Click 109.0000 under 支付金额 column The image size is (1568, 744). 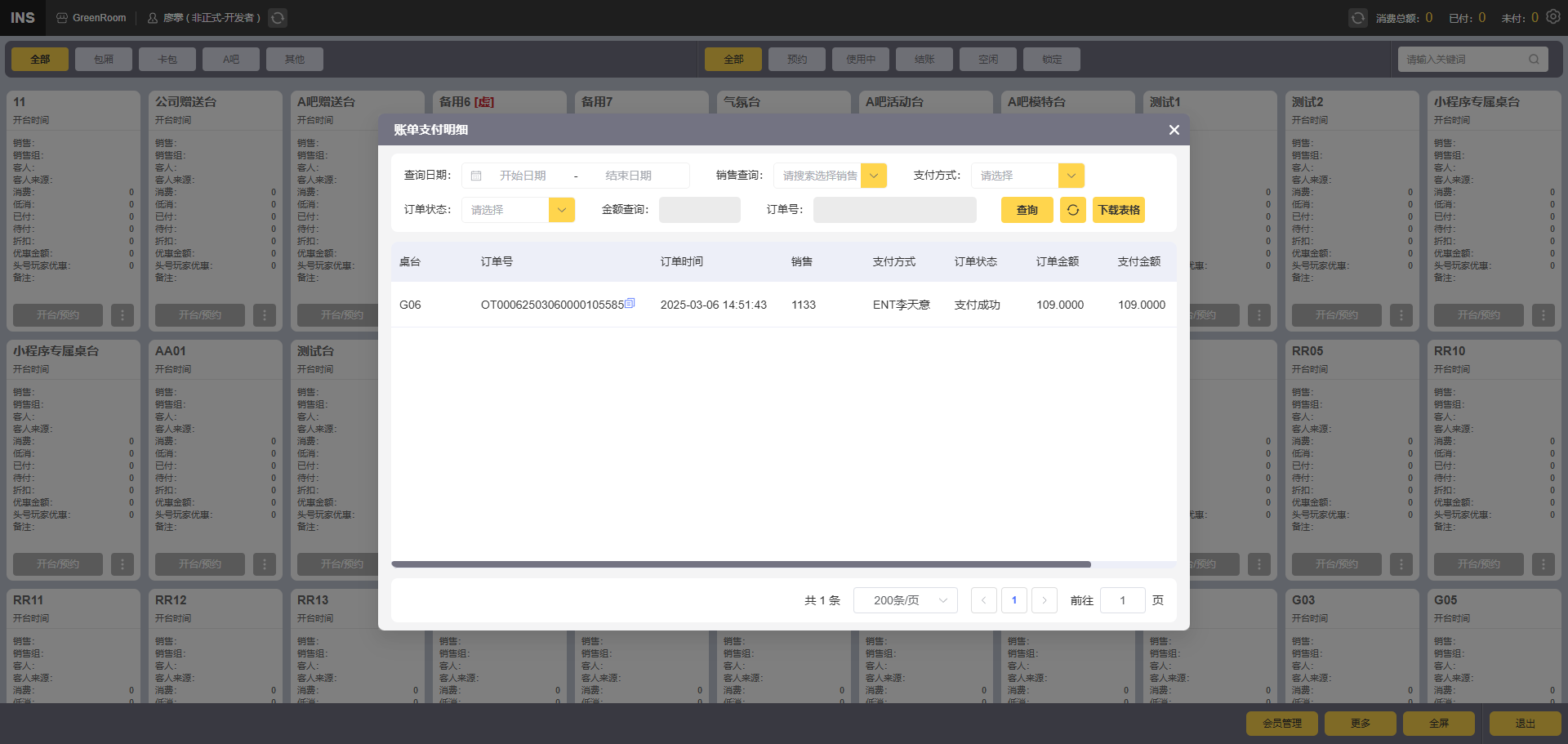point(1142,305)
